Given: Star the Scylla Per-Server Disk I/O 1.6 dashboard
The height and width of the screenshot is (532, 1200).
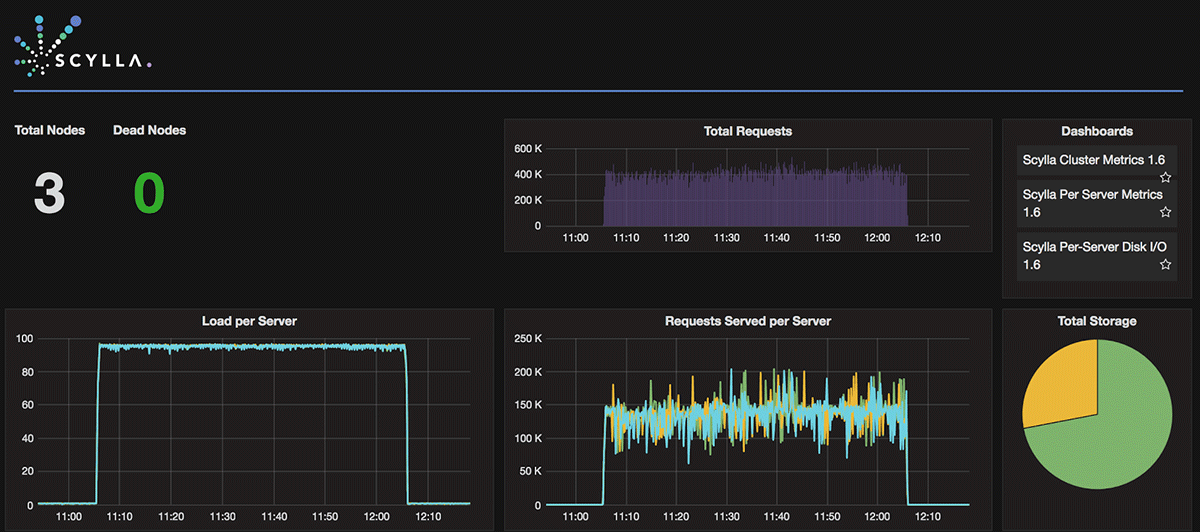Looking at the screenshot, I should [x=1165, y=264].
